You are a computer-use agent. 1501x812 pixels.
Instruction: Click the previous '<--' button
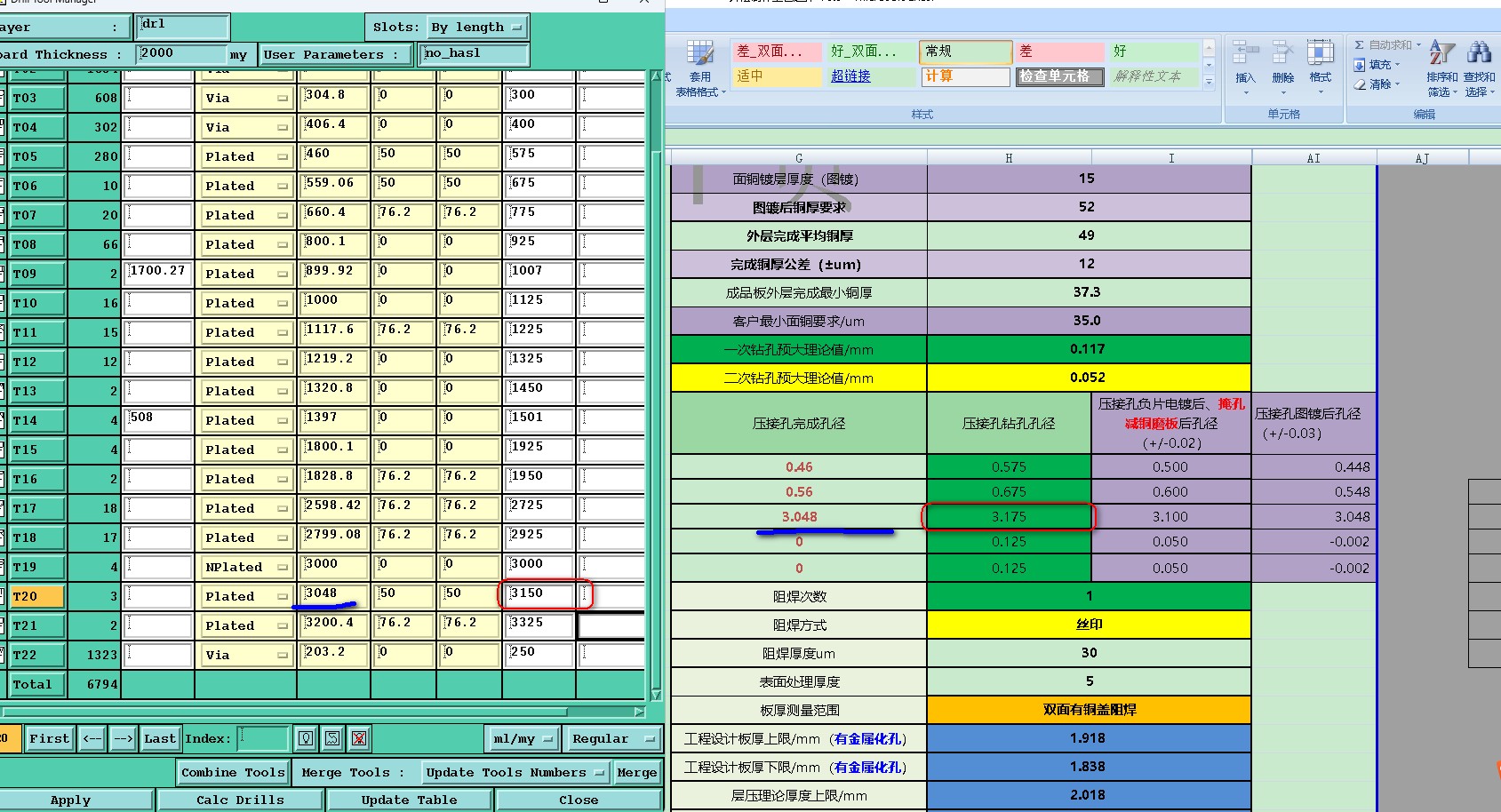(92, 738)
